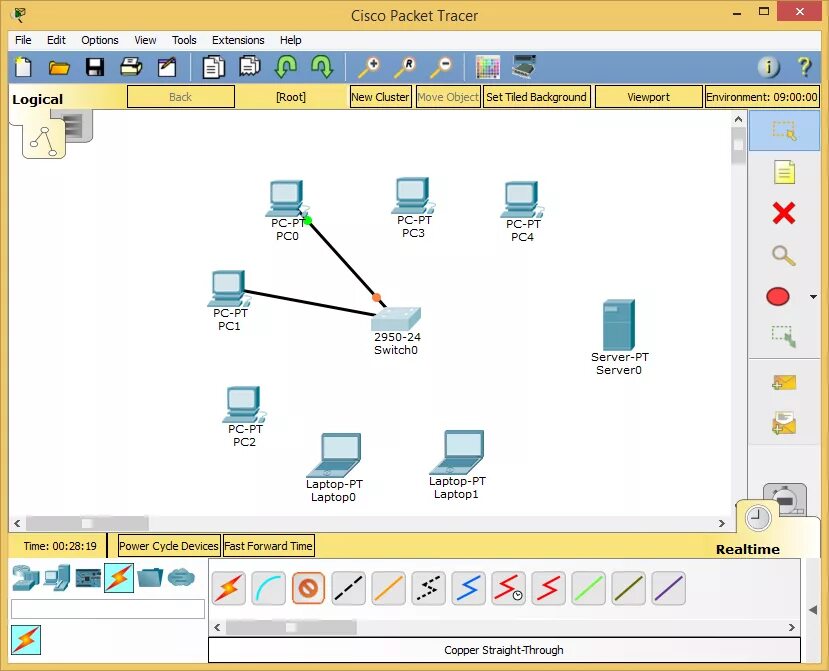Pick the Phone zigzag dotted cable
This screenshot has width=829, height=671.
pyautogui.click(x=428, y=588)
